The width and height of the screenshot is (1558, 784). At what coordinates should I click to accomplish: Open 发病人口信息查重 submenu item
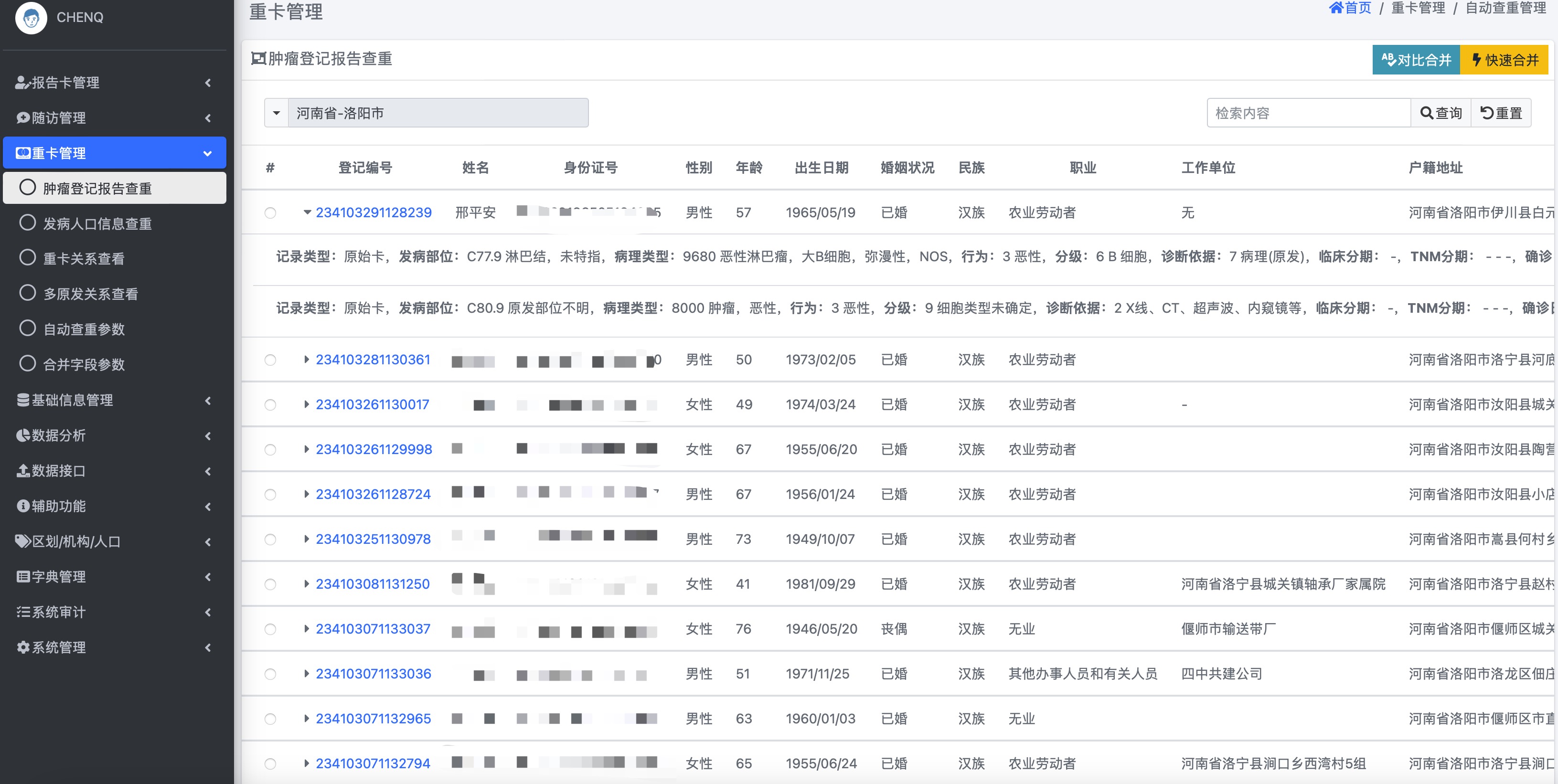click(97, 223)
